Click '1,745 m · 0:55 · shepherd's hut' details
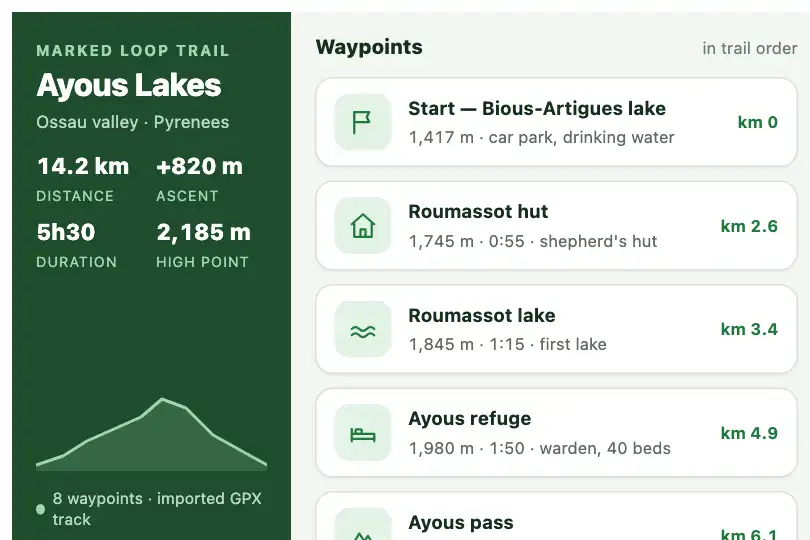Image resolution: width=810 pixels, height=540 pixels. (533, 241)
